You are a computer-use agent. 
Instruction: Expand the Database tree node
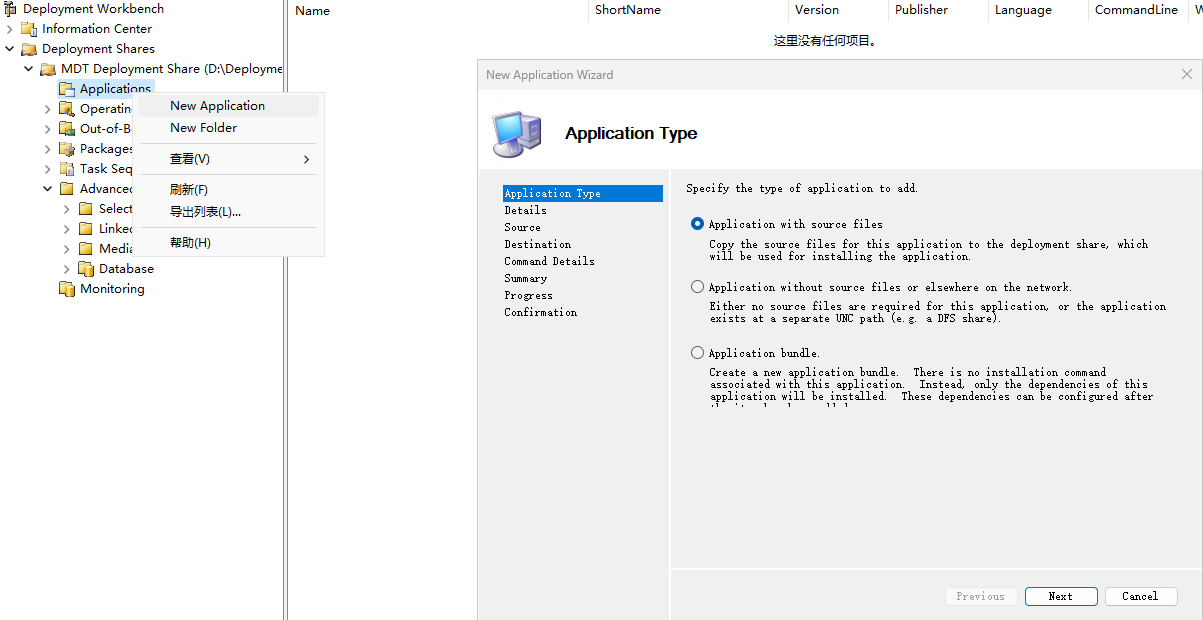click(67, 269)
